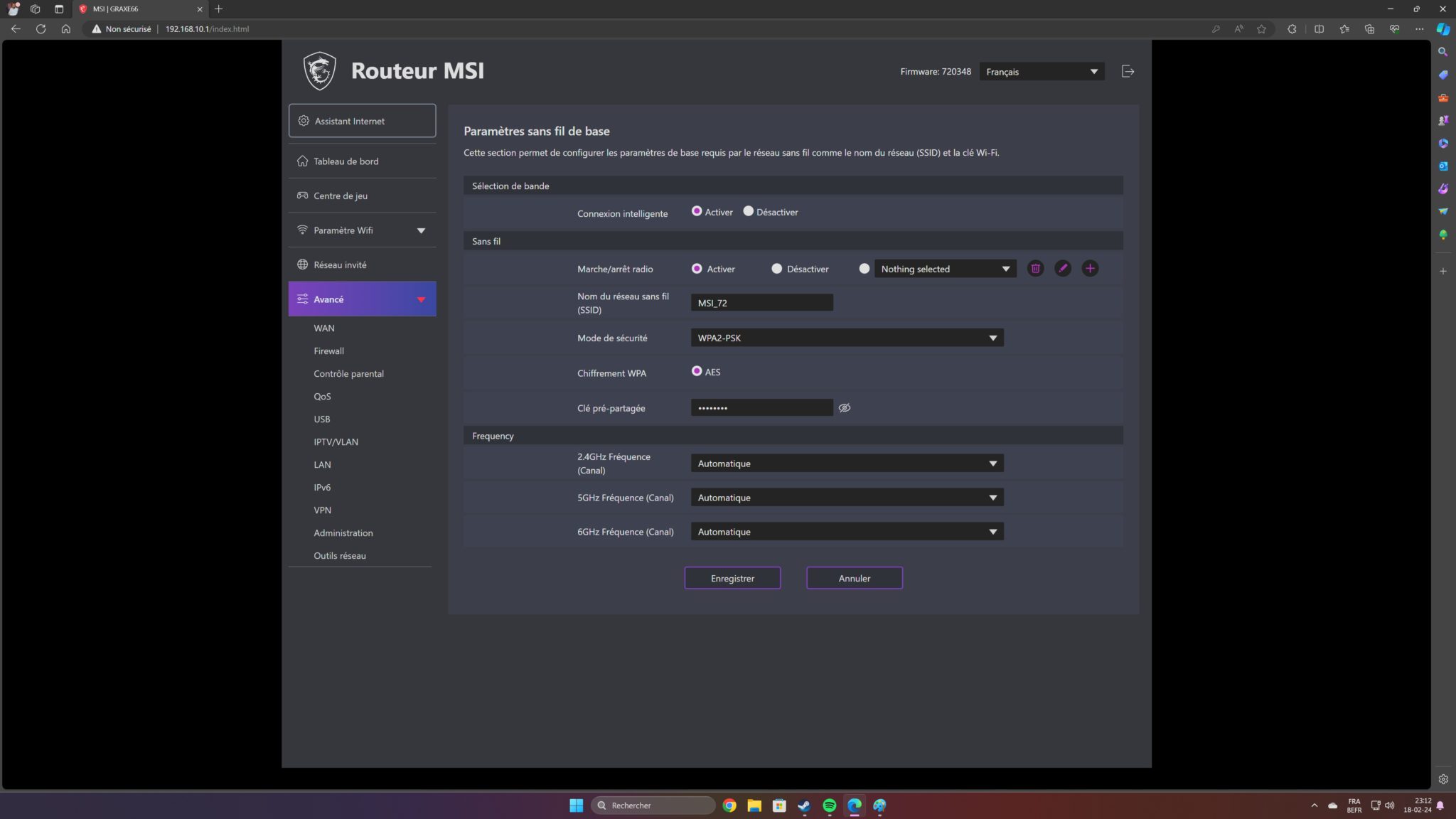Open 2.4GHz Fréquence channel dropdown
The width and height of the screenshot is (1456, 819).
[x=847, y=464]
